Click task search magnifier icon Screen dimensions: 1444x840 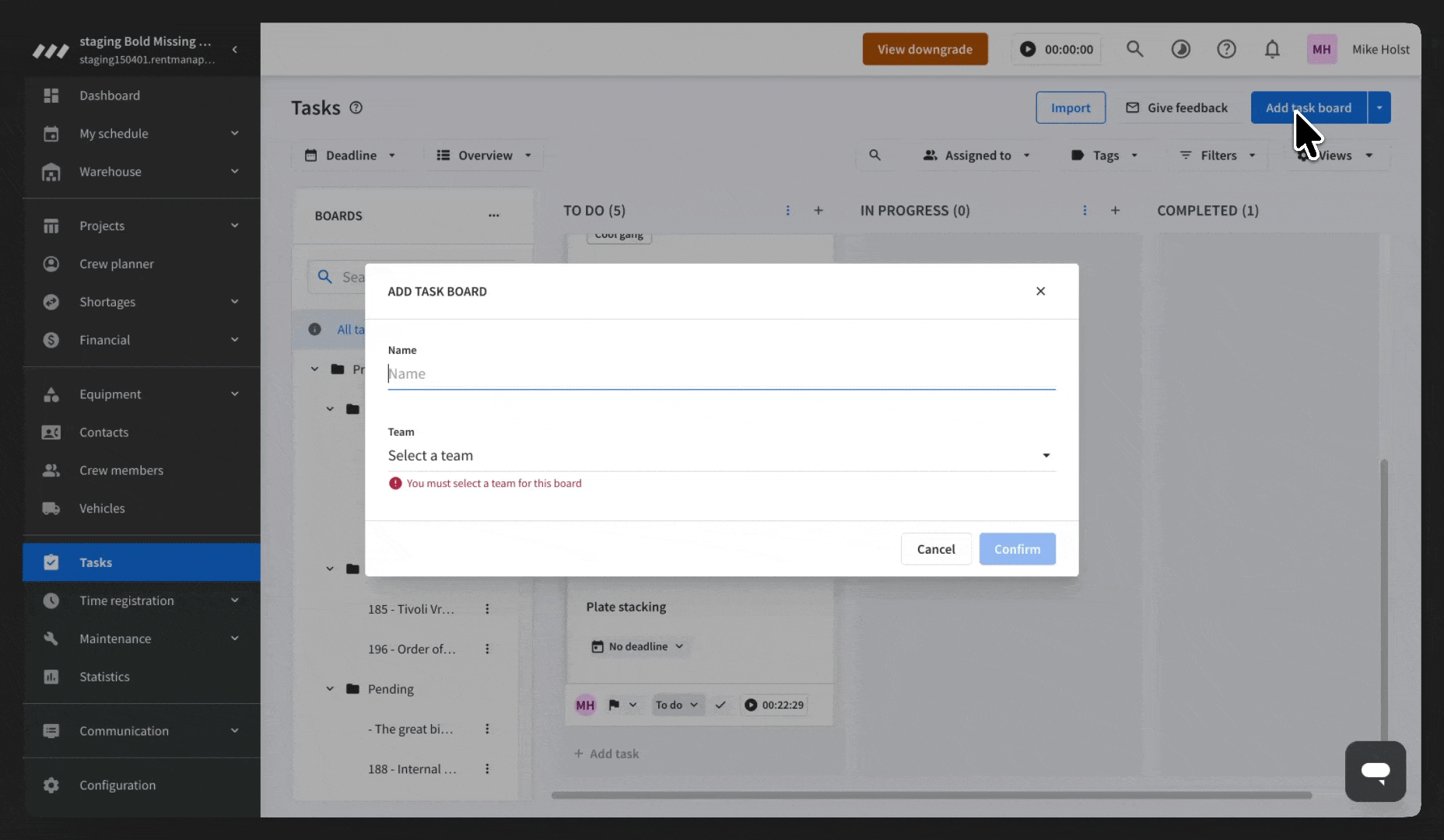[x=874, y=156]
